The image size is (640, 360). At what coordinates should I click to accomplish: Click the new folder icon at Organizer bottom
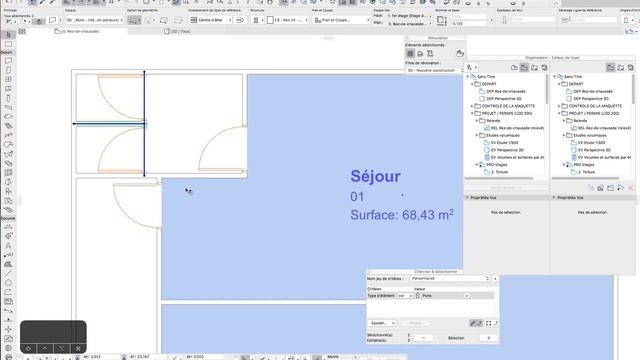(x=610, y=188)
